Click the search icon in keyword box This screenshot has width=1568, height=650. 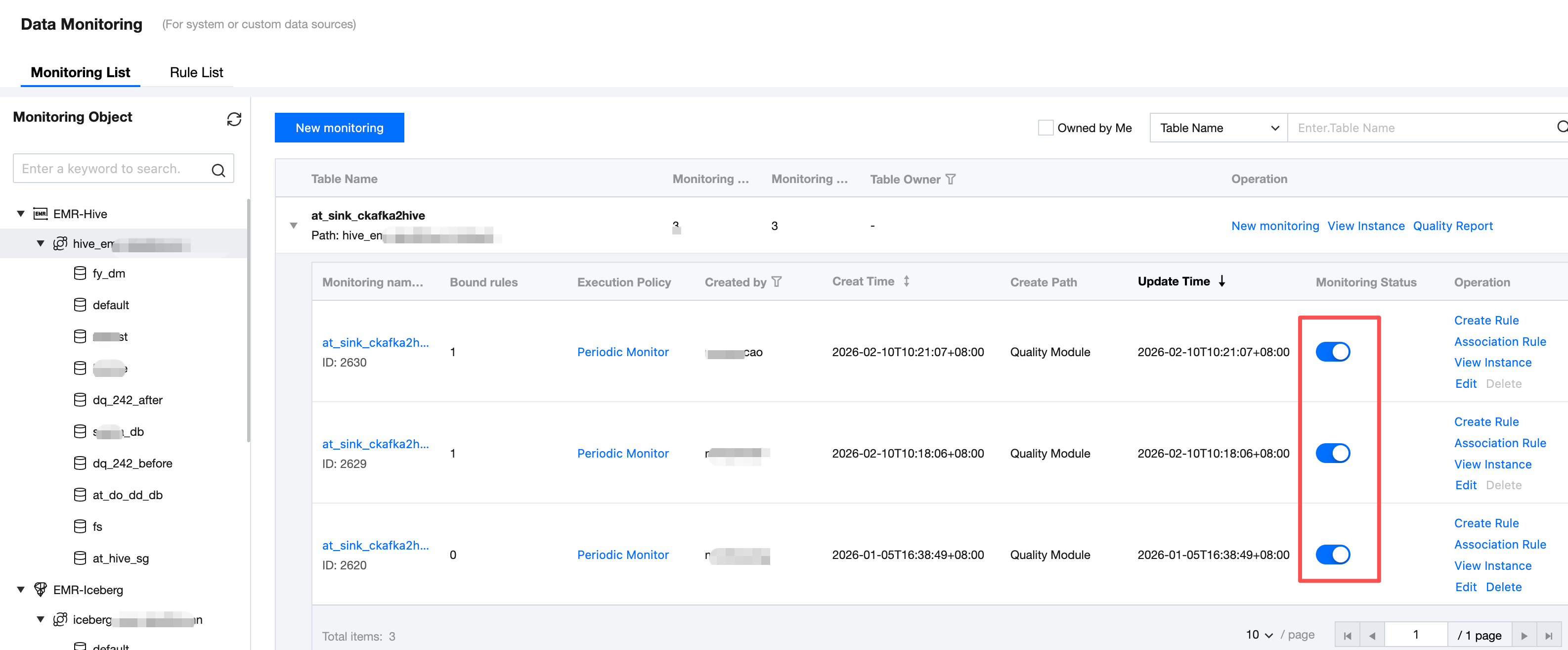[218, 170]
